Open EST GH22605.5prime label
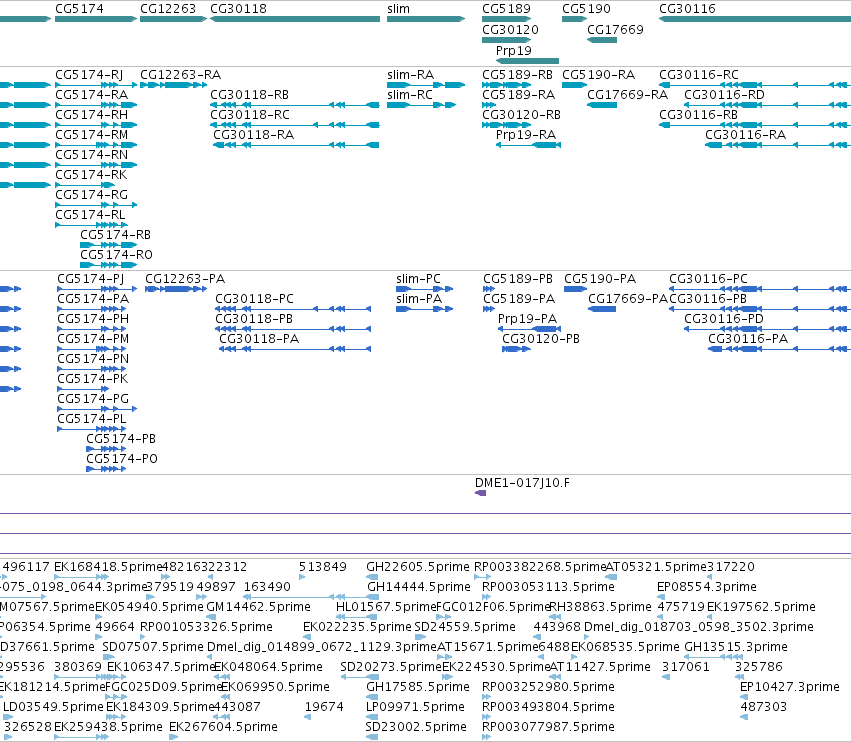This screenshot has height=742, width=851. point(418,567)
